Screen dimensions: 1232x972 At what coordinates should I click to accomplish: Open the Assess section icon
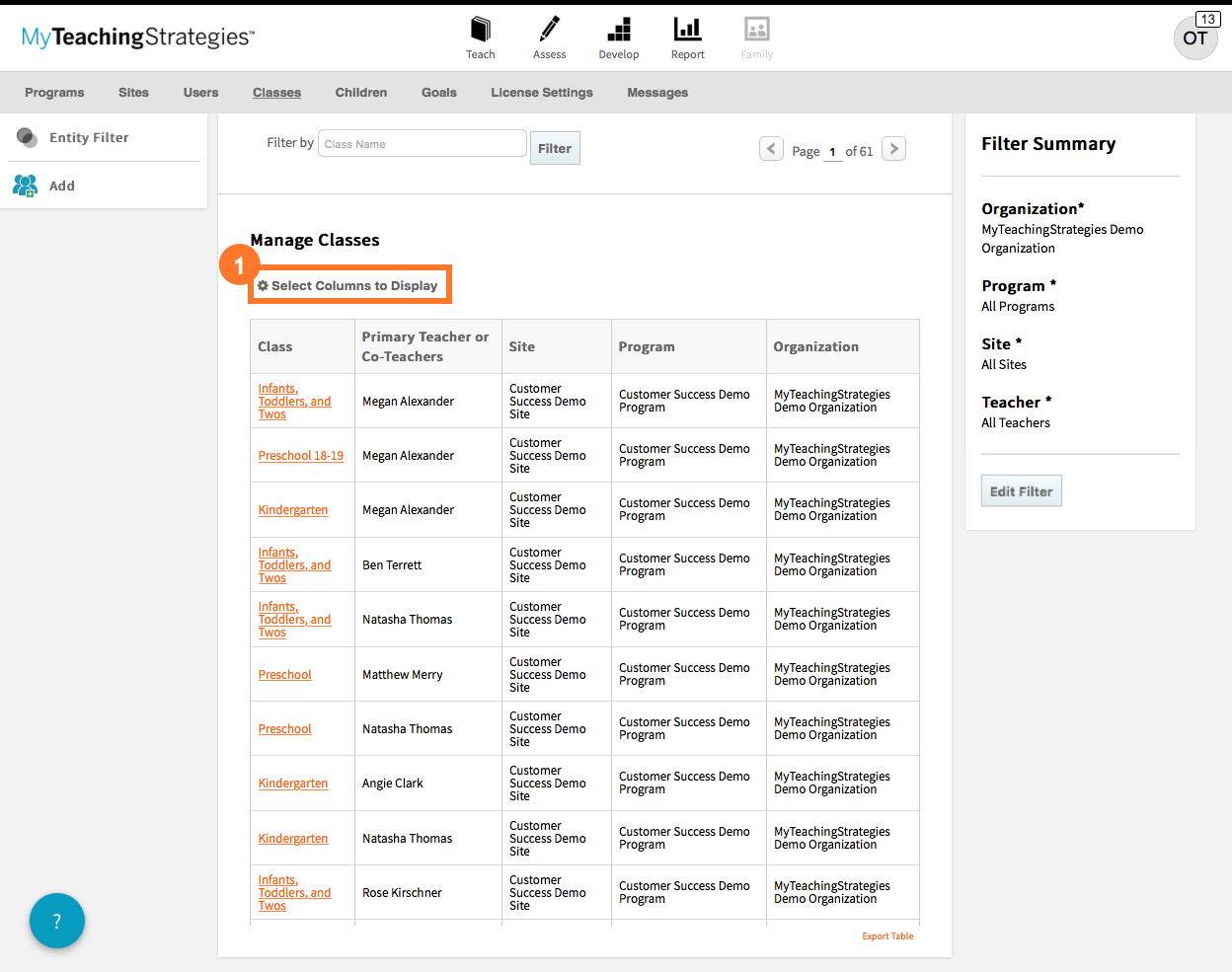[x=549, y=30]
